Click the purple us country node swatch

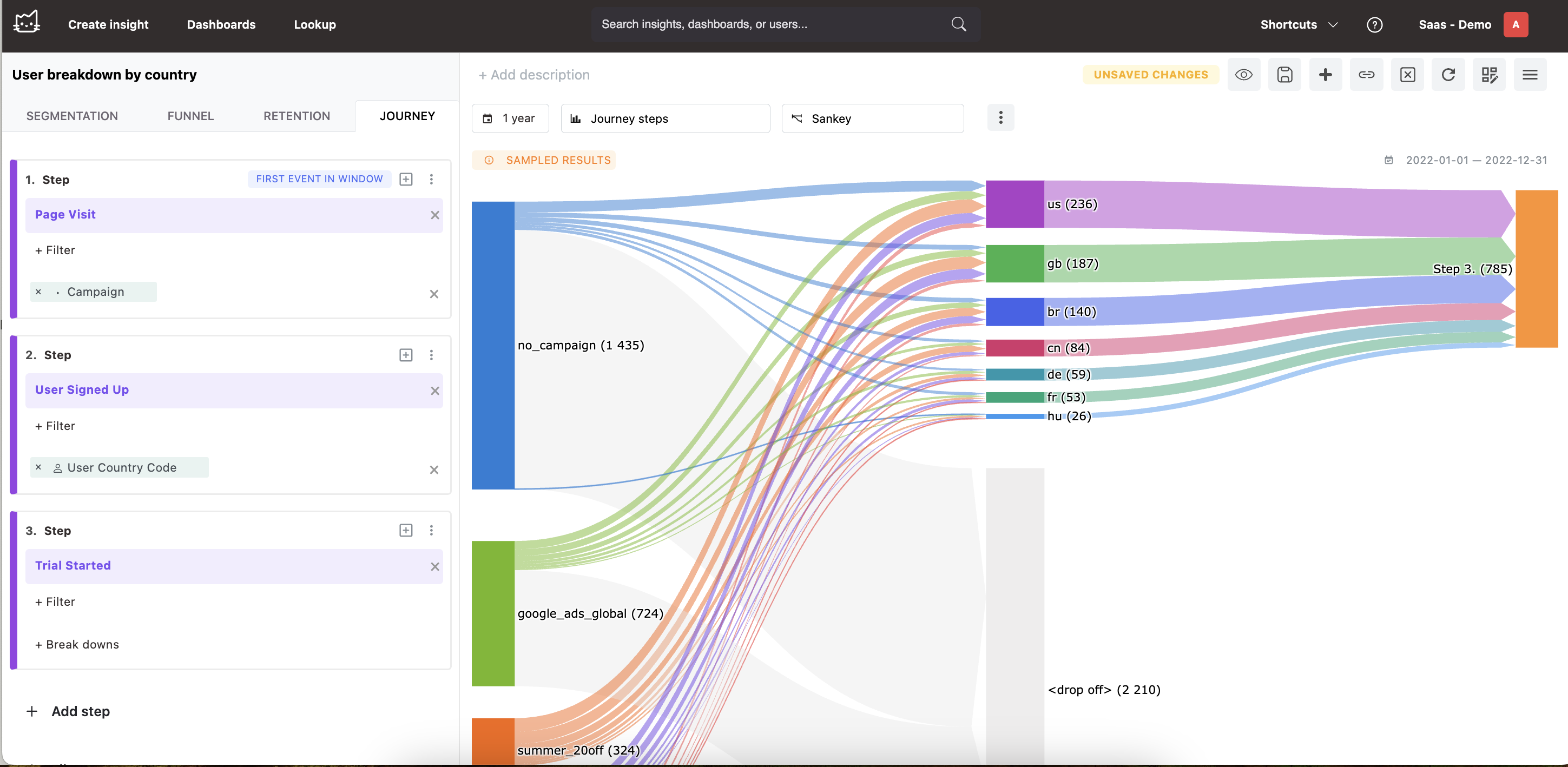click(1014, 204)
